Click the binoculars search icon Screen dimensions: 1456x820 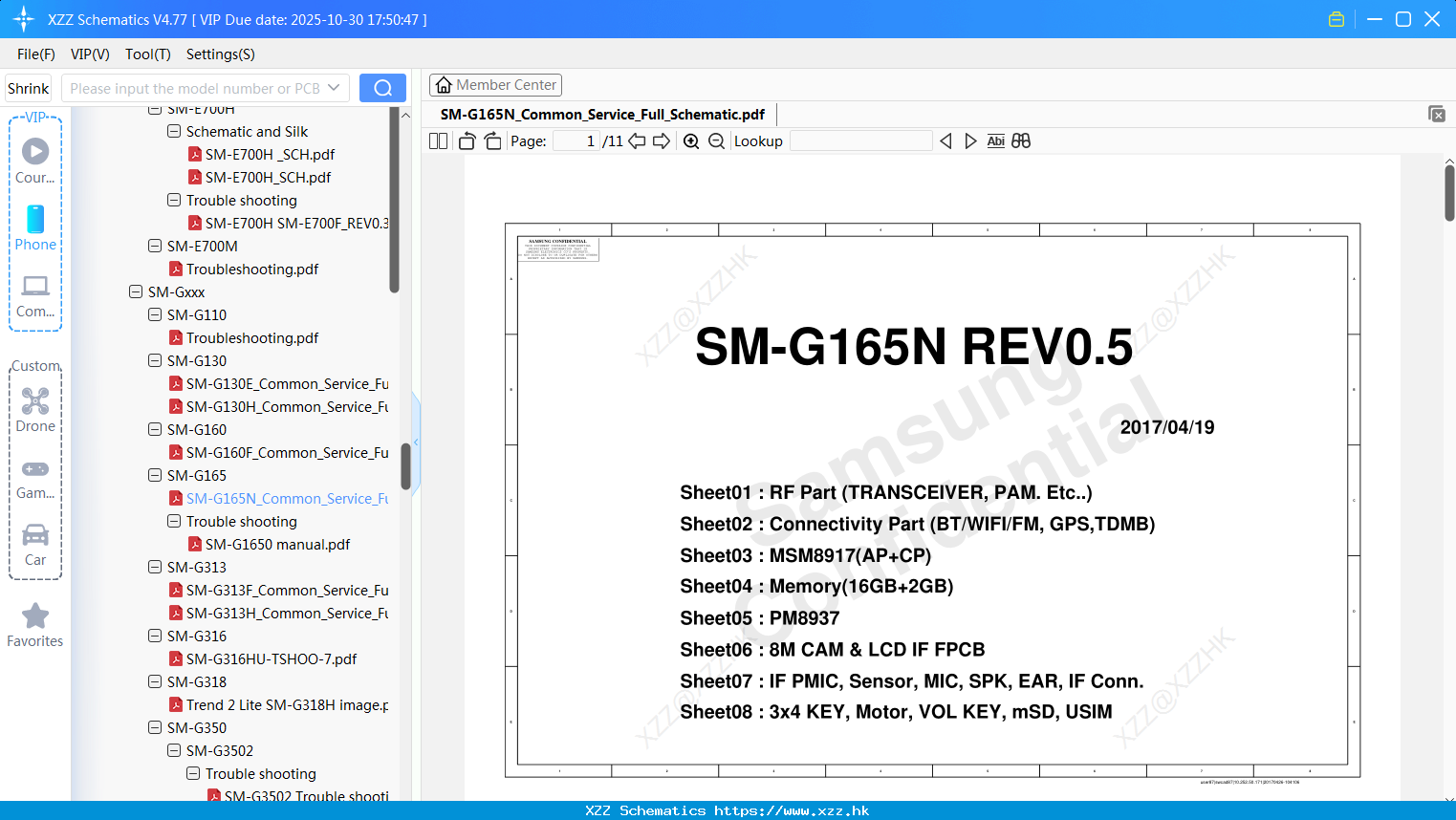1021,140
